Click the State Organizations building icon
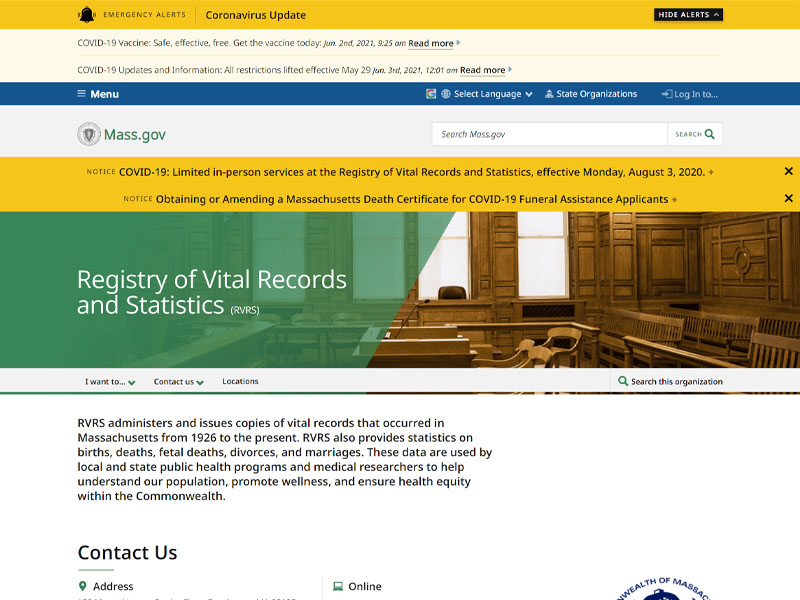The width and height of the screenshot is (800, 600). pyautogui.click(x=548, y=93)
